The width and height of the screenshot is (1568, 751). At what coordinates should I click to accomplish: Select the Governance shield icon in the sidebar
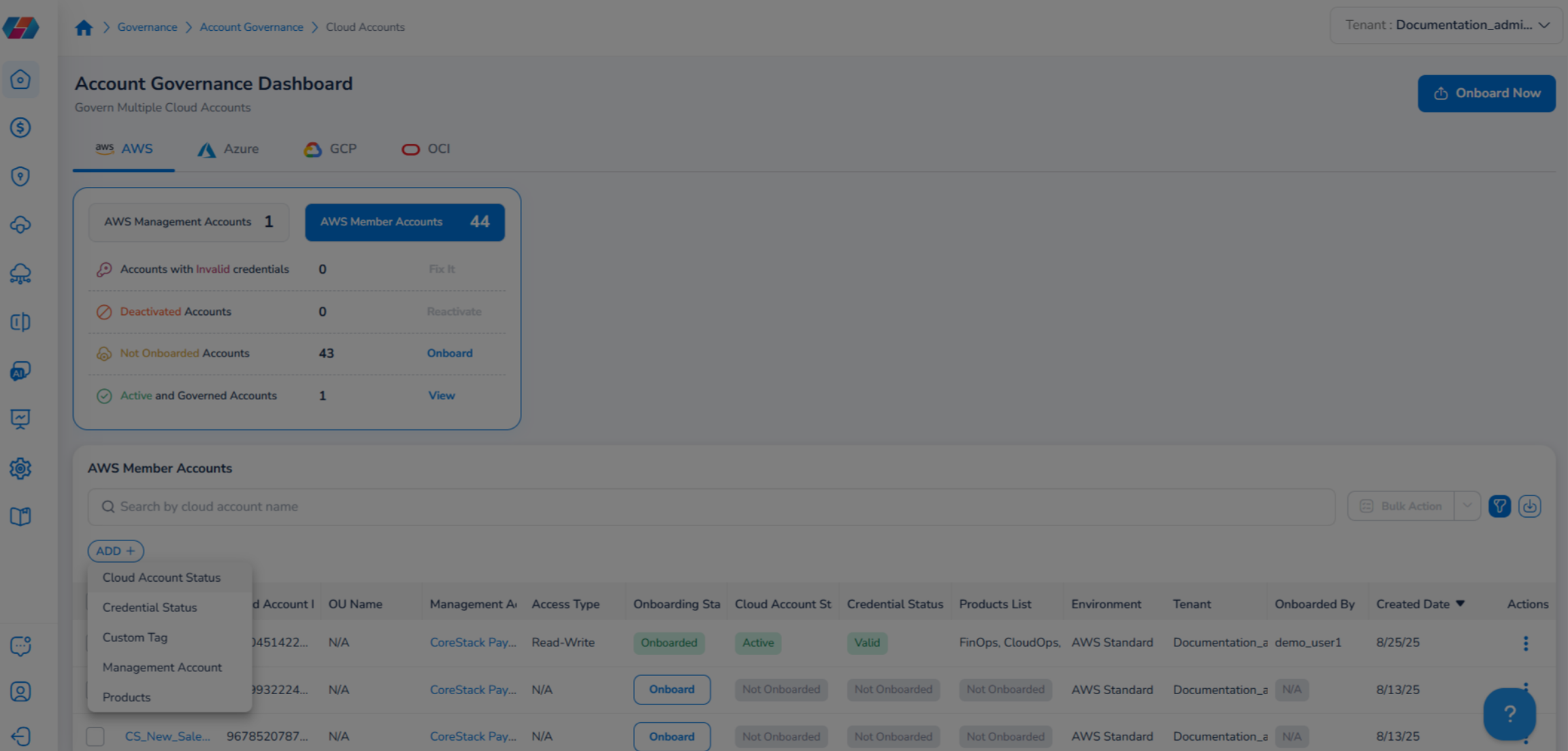click(x=21, y=176)
